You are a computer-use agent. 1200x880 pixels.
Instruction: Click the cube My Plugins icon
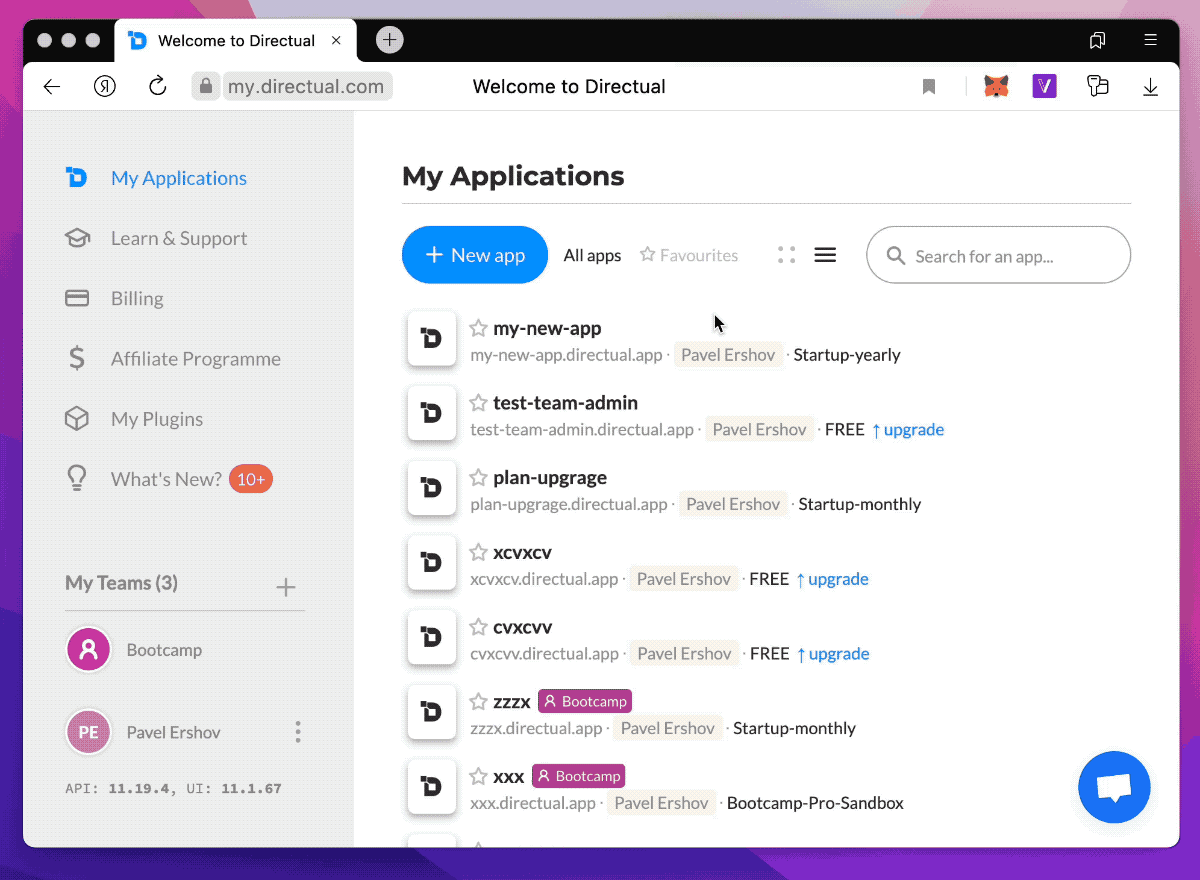[77, 419]
